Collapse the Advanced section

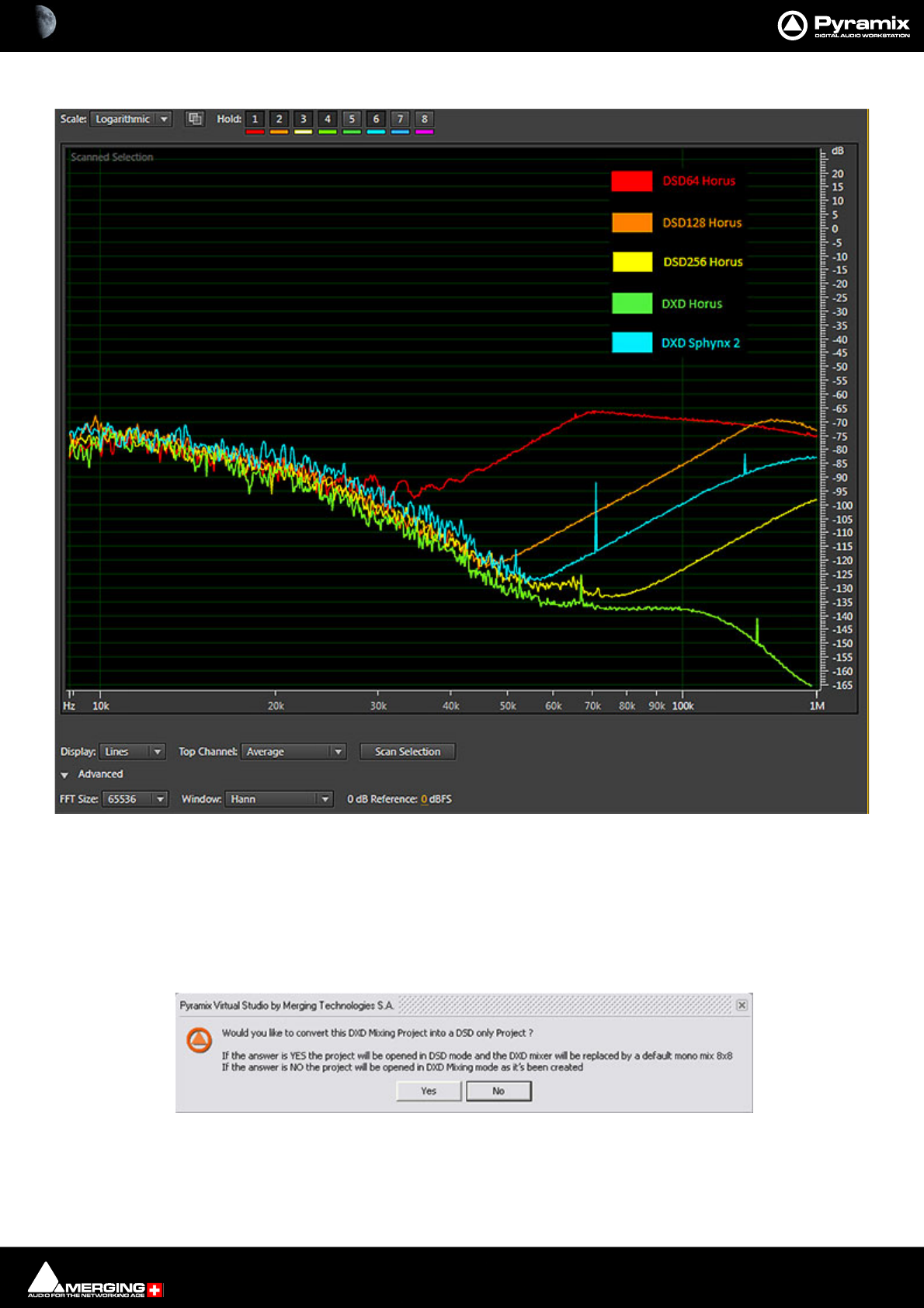[x=64, y=775]
